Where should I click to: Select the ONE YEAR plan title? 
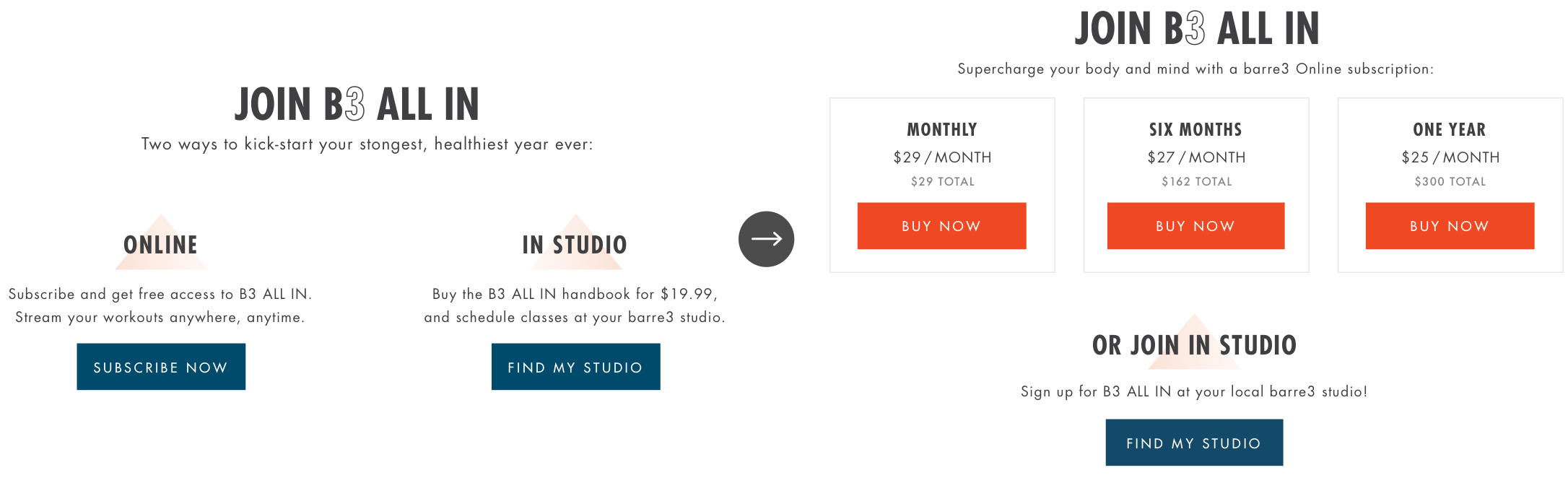coord(1450,130)
